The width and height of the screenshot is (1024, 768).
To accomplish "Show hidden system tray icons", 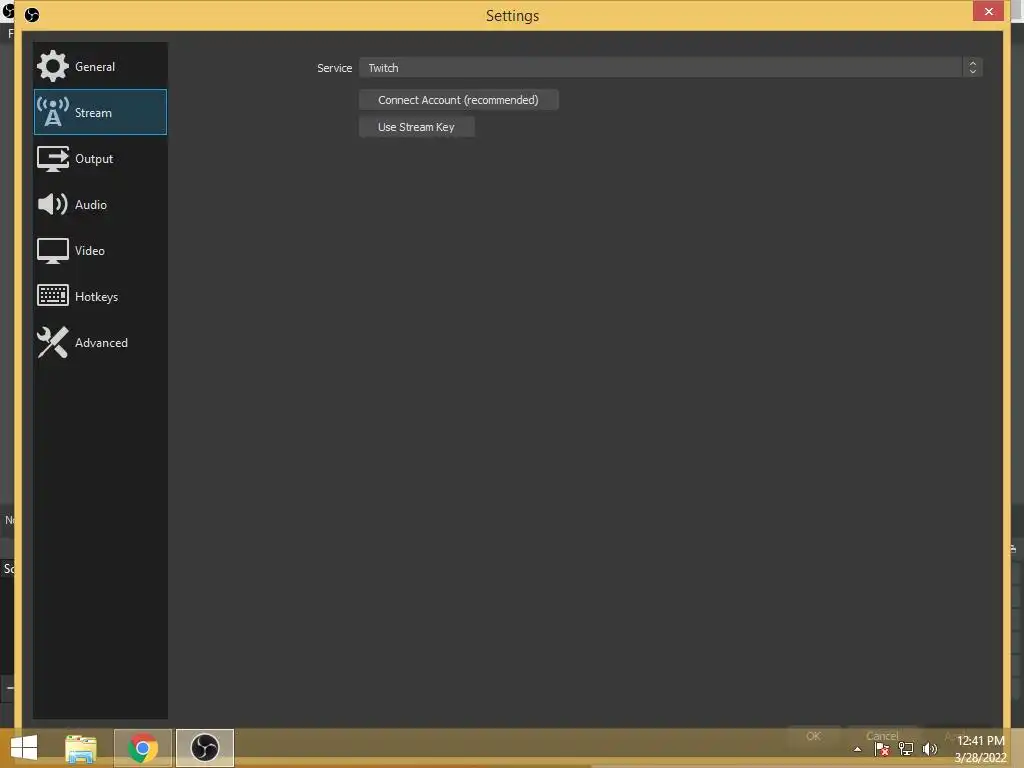I will pyautogui.click(x=857, y=749).
